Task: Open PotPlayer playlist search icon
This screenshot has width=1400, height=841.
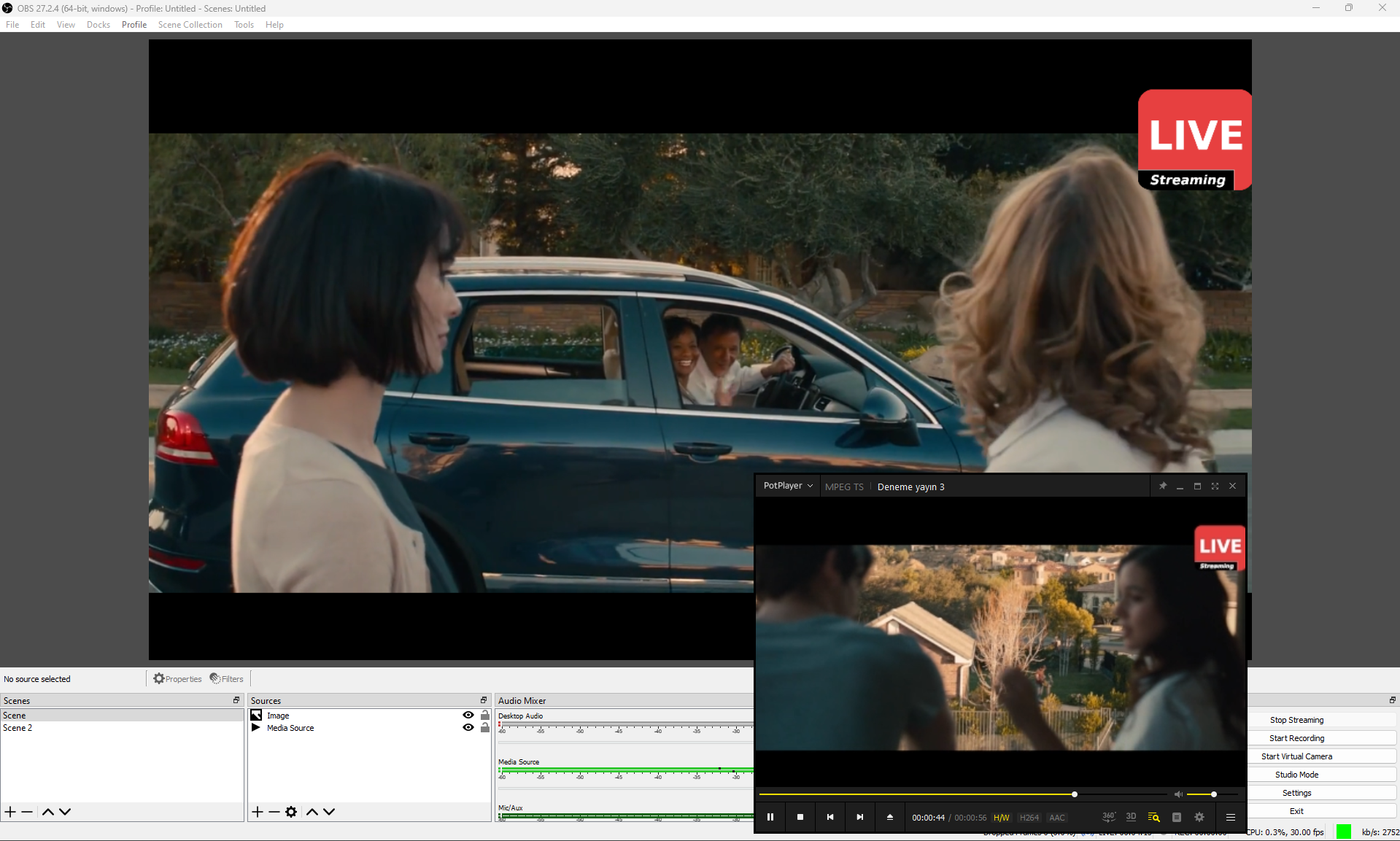Action: [x=1154, y=817]
